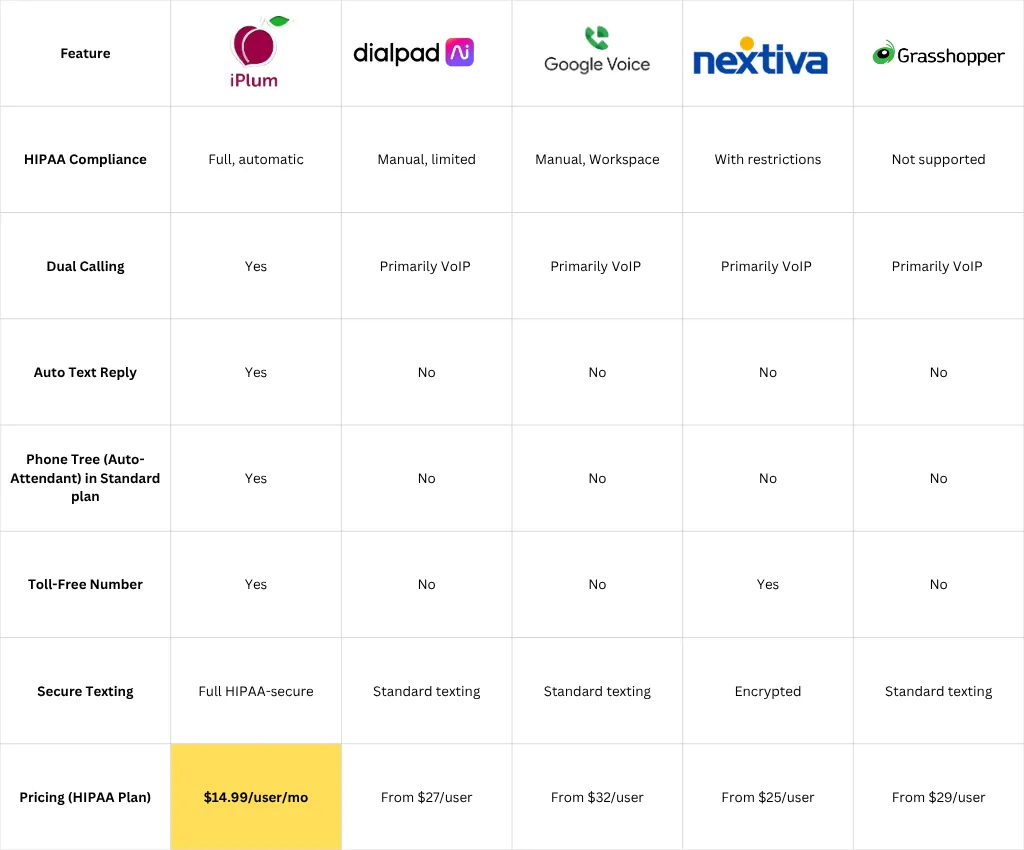Click the Nextiva logo
The height and width of the screenshot is (850, 1024).
point(760,56)
